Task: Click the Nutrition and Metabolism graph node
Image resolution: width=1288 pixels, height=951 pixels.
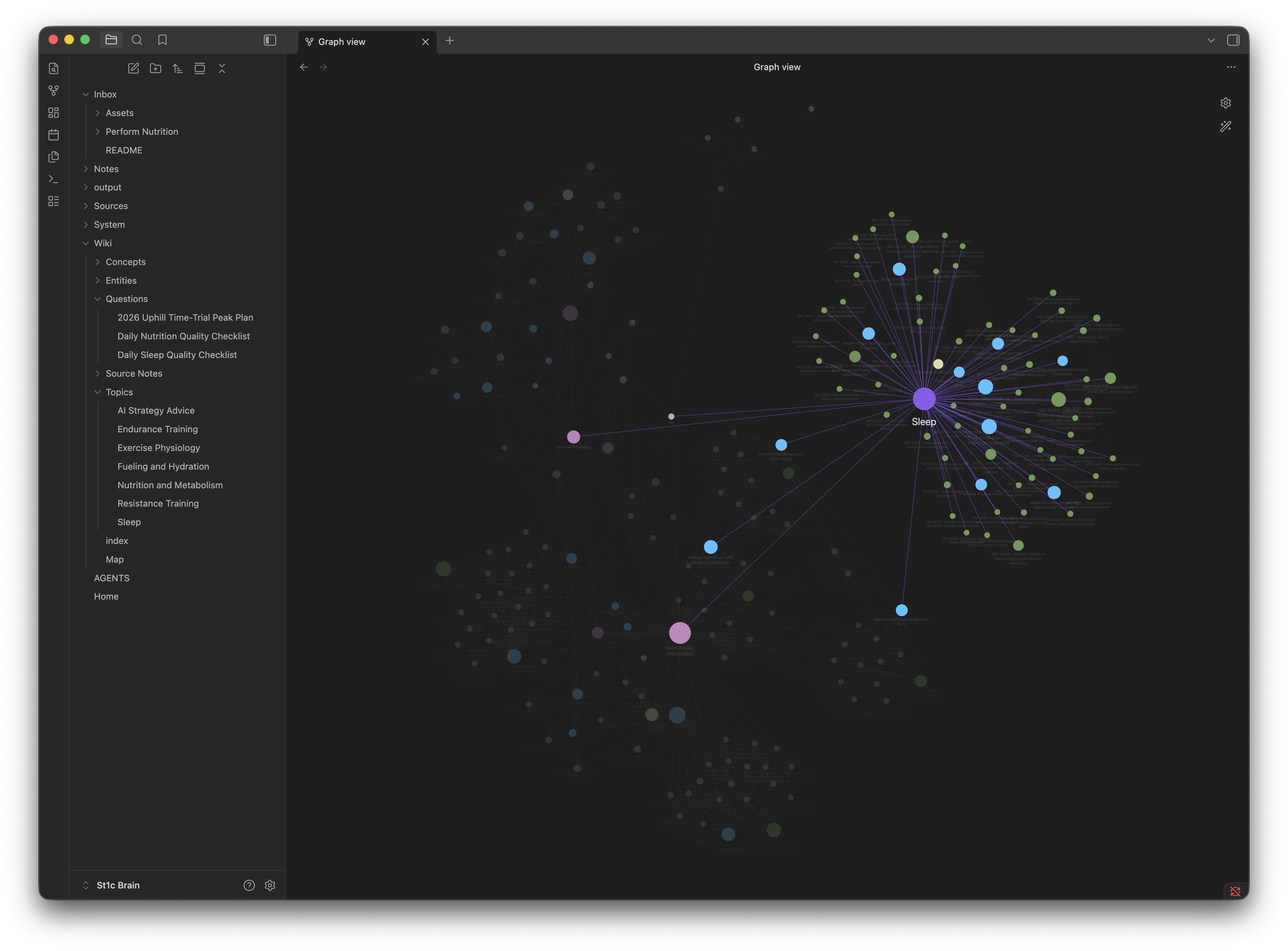Action: [x=680, y=633]
